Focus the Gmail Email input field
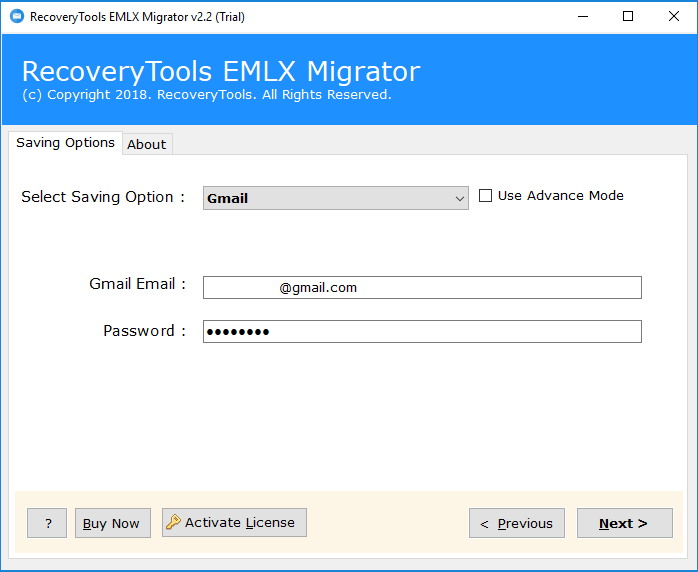The image size is (698, 572). pos(422,288)
